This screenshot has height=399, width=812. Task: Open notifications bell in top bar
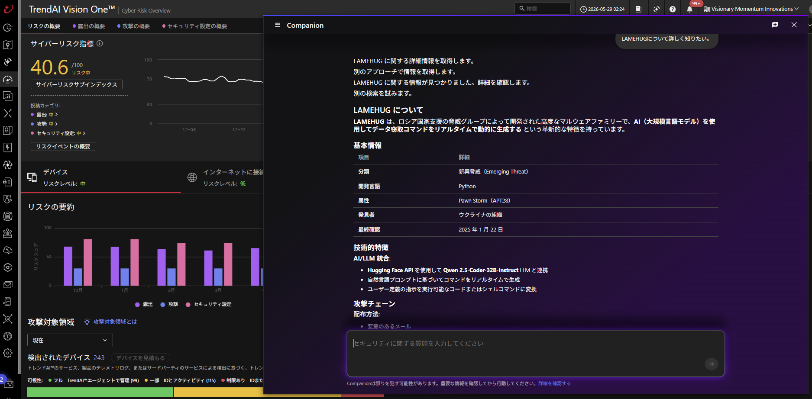689,9
